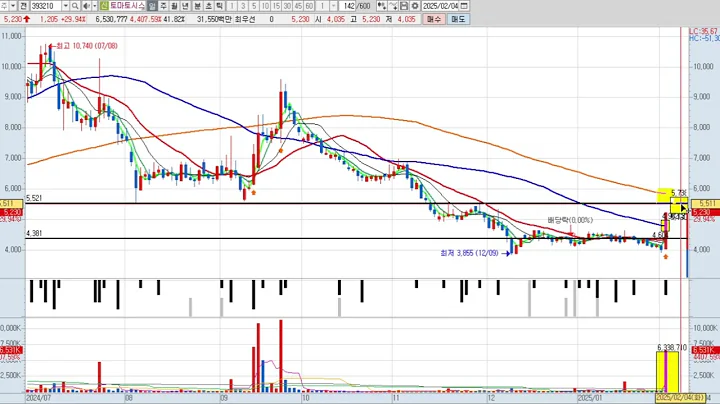Click the traded volume 6,530,777 value
Viewport: 720px width, 404px height.
coord(112,19)
